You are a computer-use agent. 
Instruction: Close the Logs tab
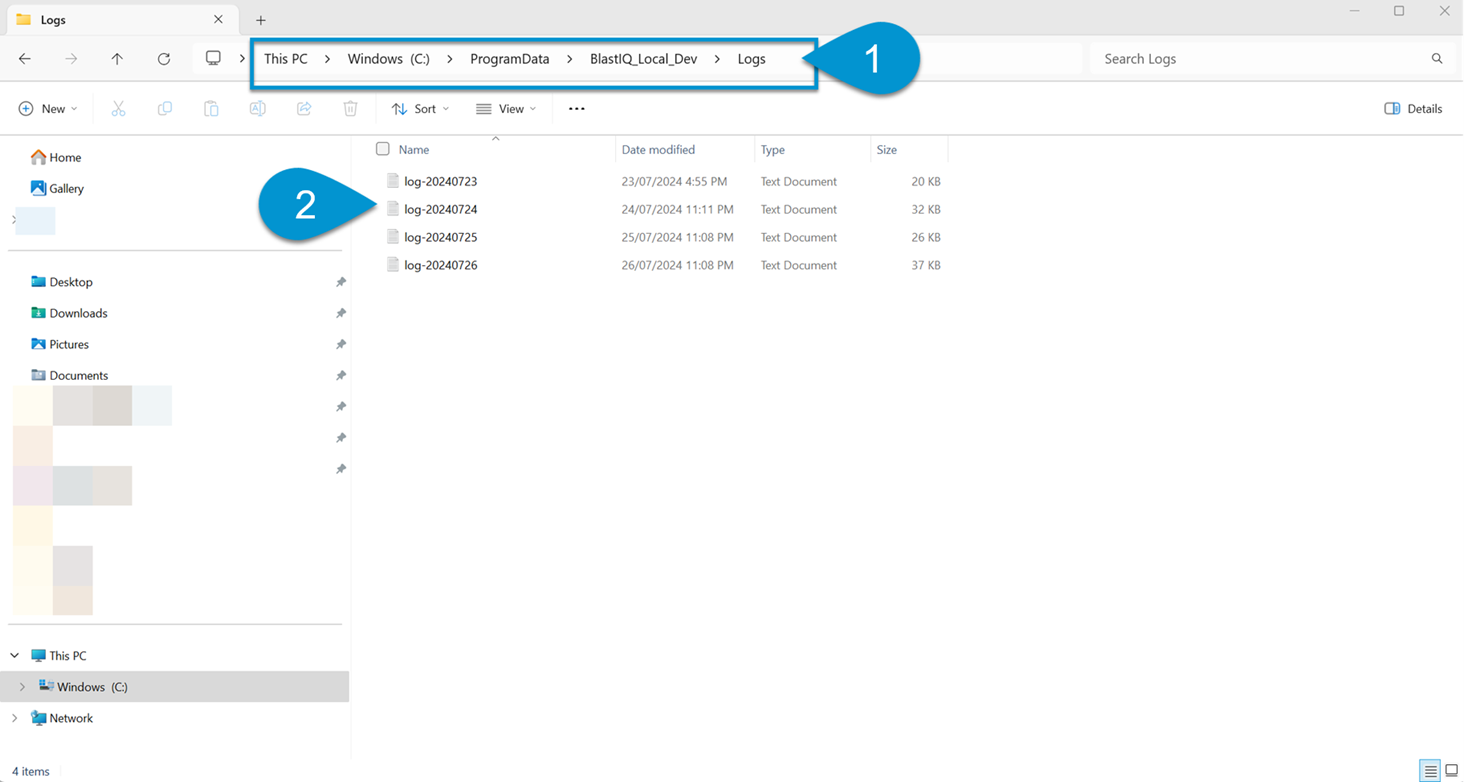218,20
